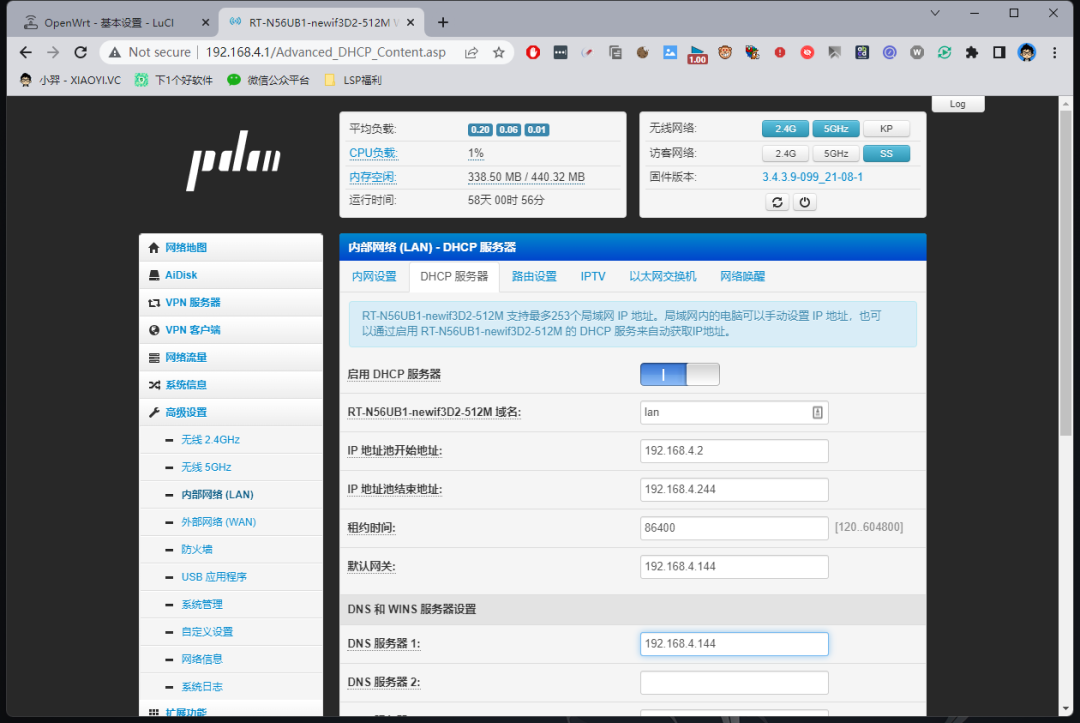The width and height of the screenshot is (1080, 723).
Task: Reload the current page
Action: (81, 52)
